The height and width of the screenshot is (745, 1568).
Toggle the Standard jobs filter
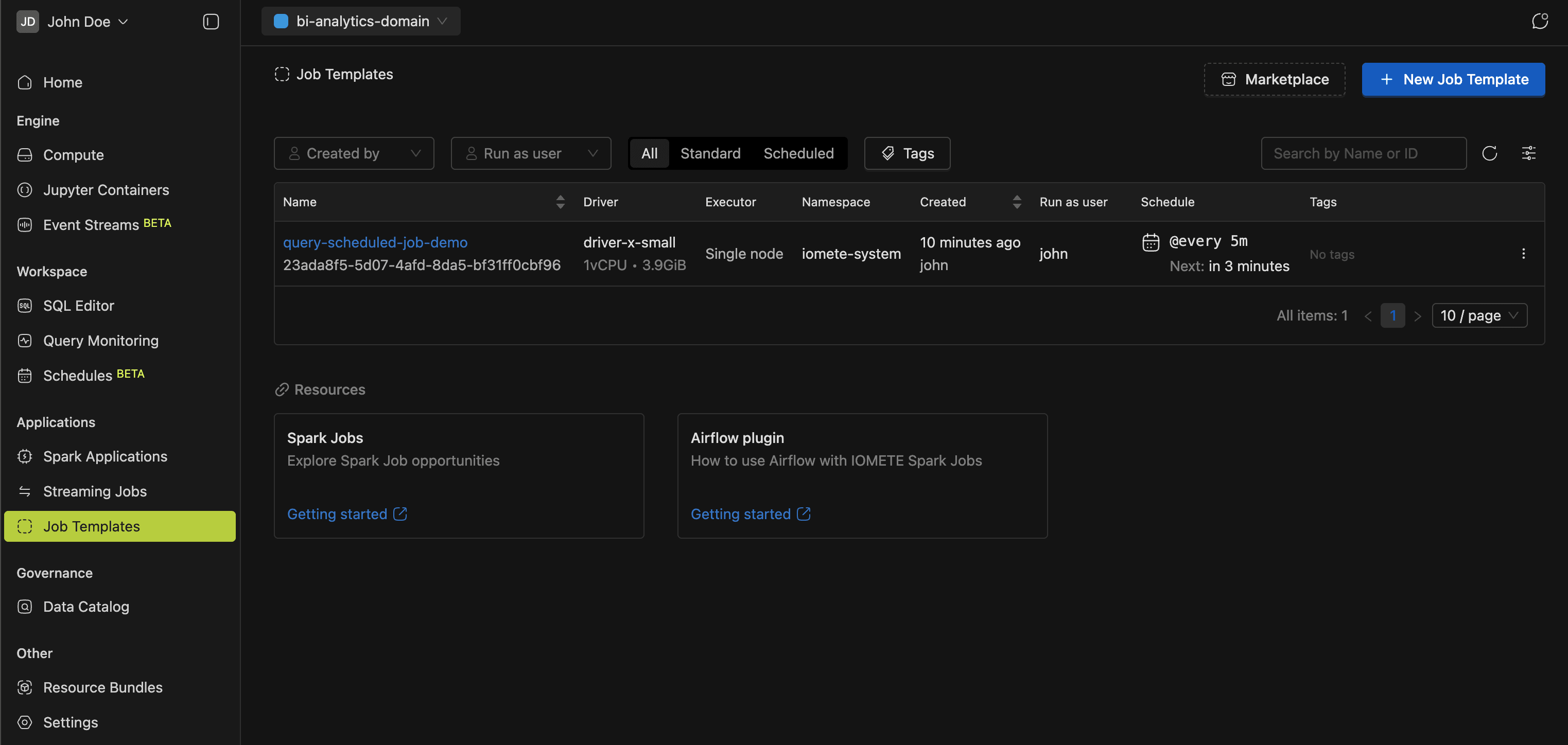point(710,153)
